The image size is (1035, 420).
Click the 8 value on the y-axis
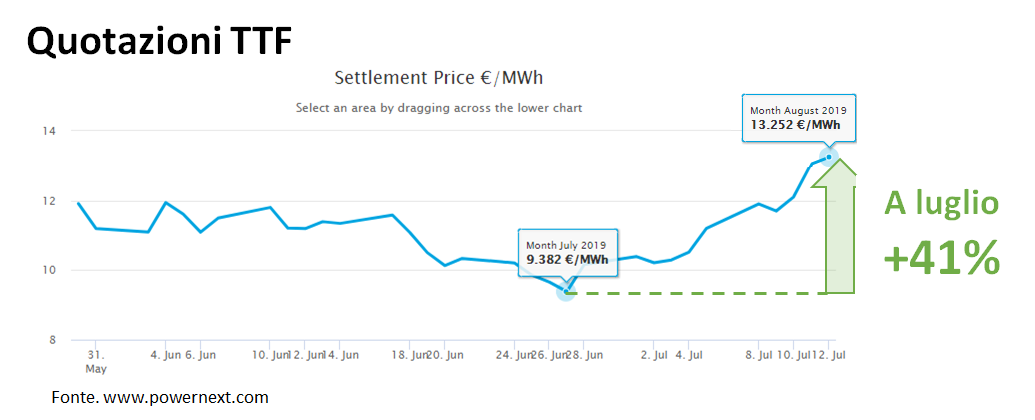[51, 340]
